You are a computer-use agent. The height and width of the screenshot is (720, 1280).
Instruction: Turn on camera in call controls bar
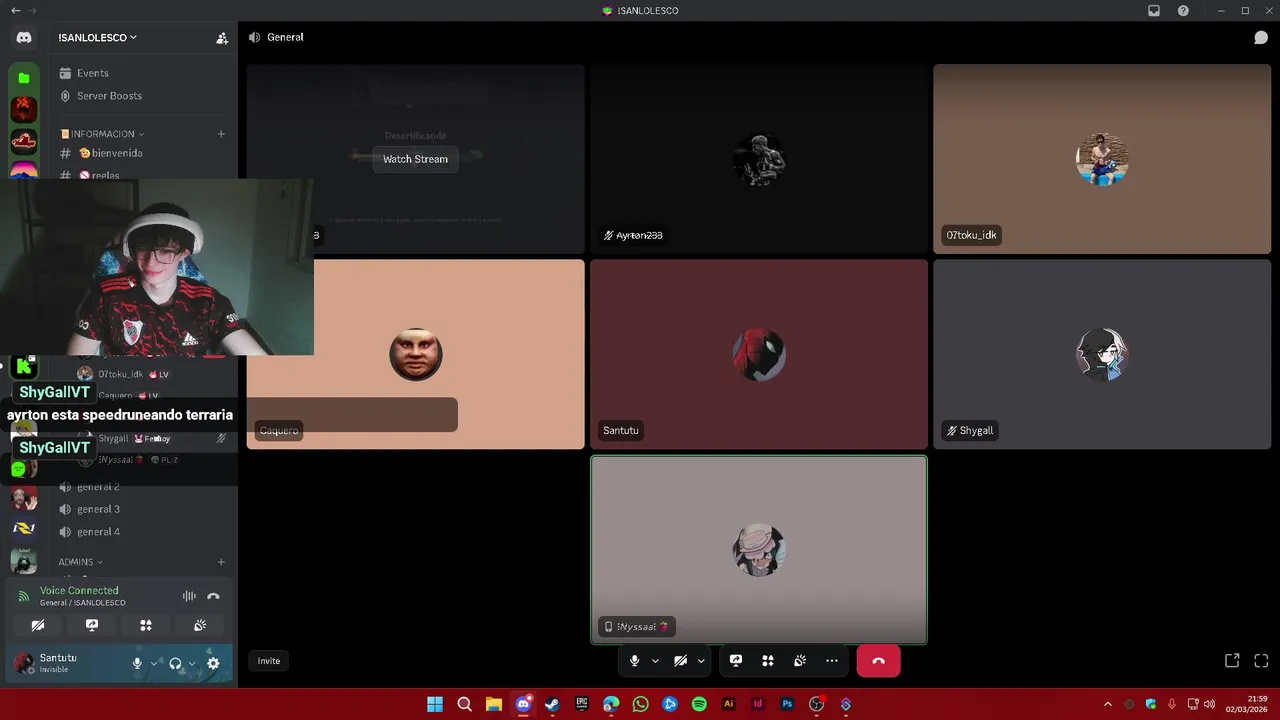click(x=680, y=661)
